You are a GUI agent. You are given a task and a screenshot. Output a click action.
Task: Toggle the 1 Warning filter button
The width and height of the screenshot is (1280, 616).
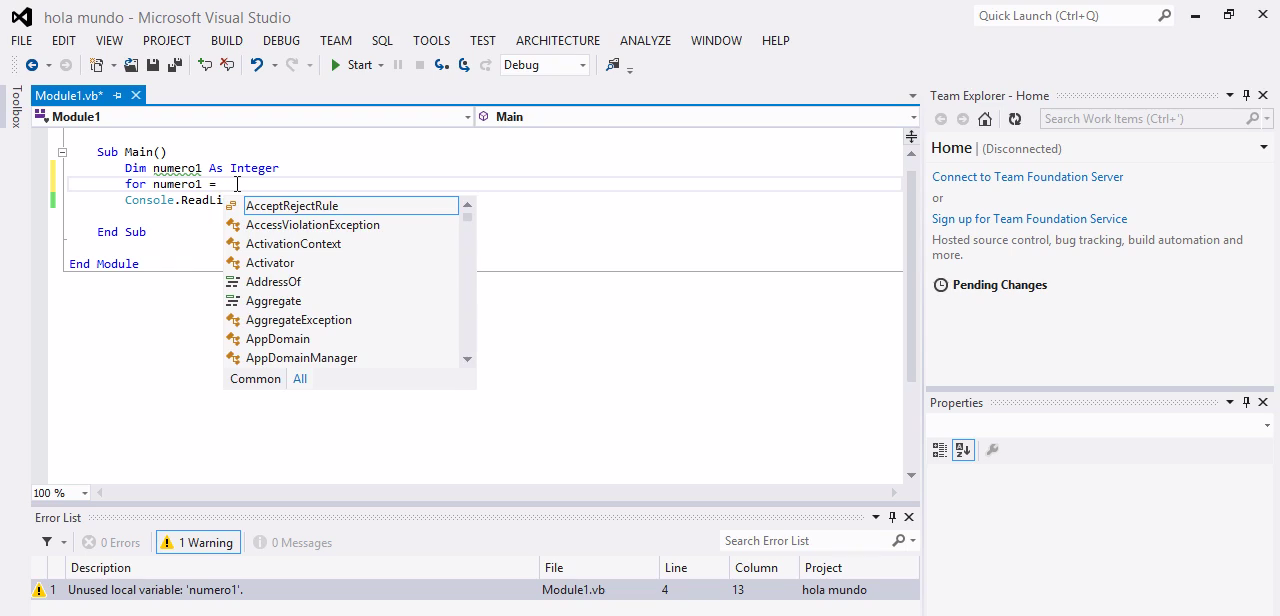point(197,542)
